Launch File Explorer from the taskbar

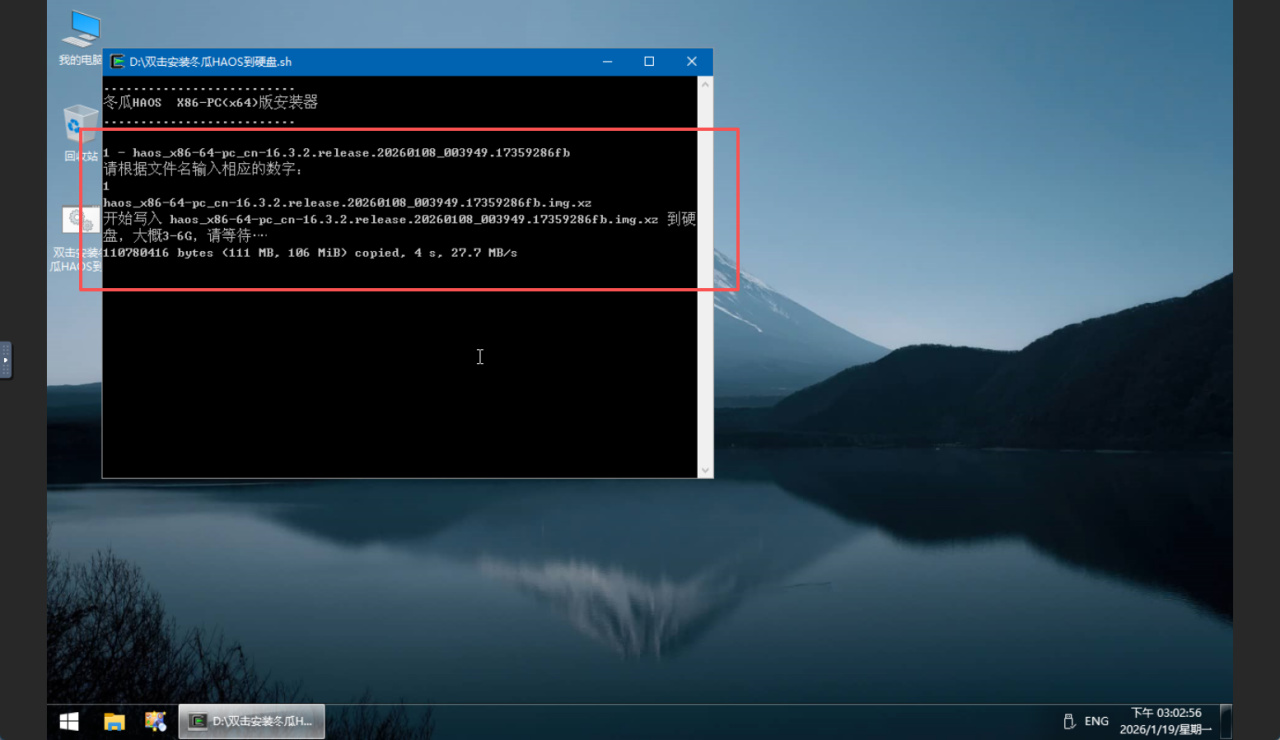tap(114, 721)
